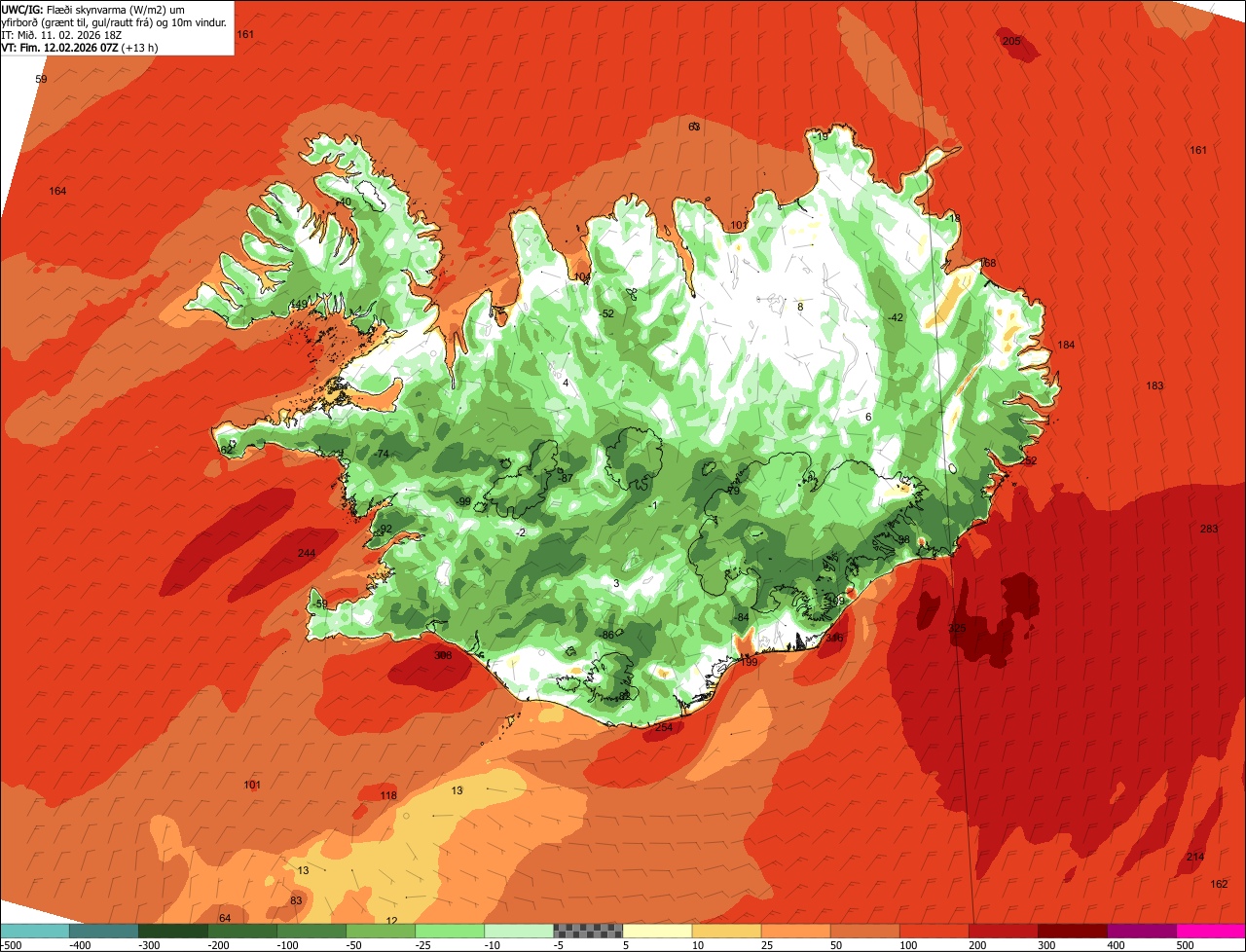Screen dimensions: 1246x952
Task: Click the '-84' value near Vatnajökull
Action: click(x=742, y=618)
